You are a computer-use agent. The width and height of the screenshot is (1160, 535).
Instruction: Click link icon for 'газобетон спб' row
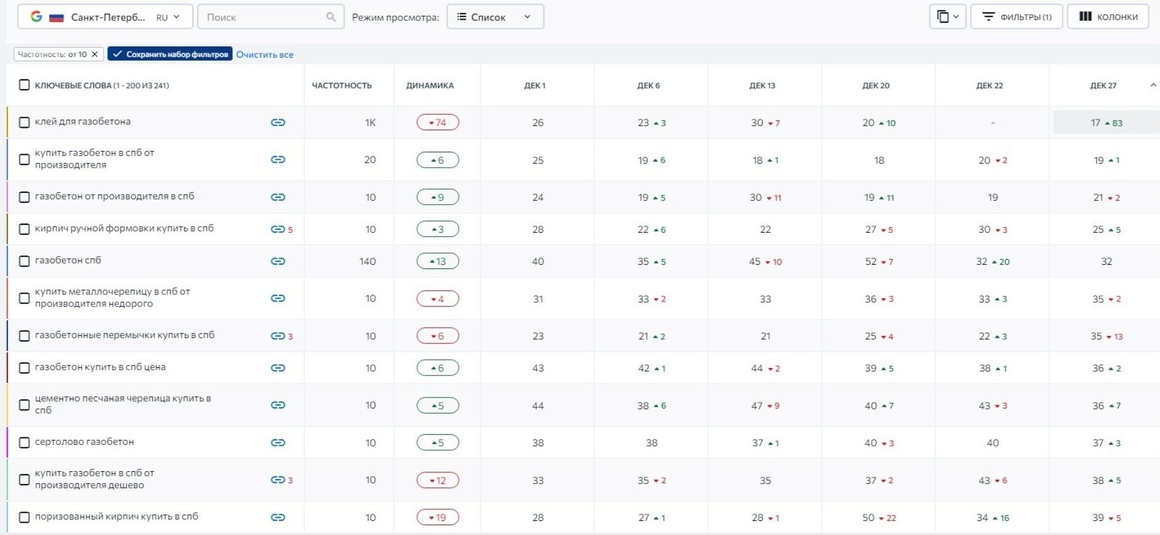pos(277,261)
